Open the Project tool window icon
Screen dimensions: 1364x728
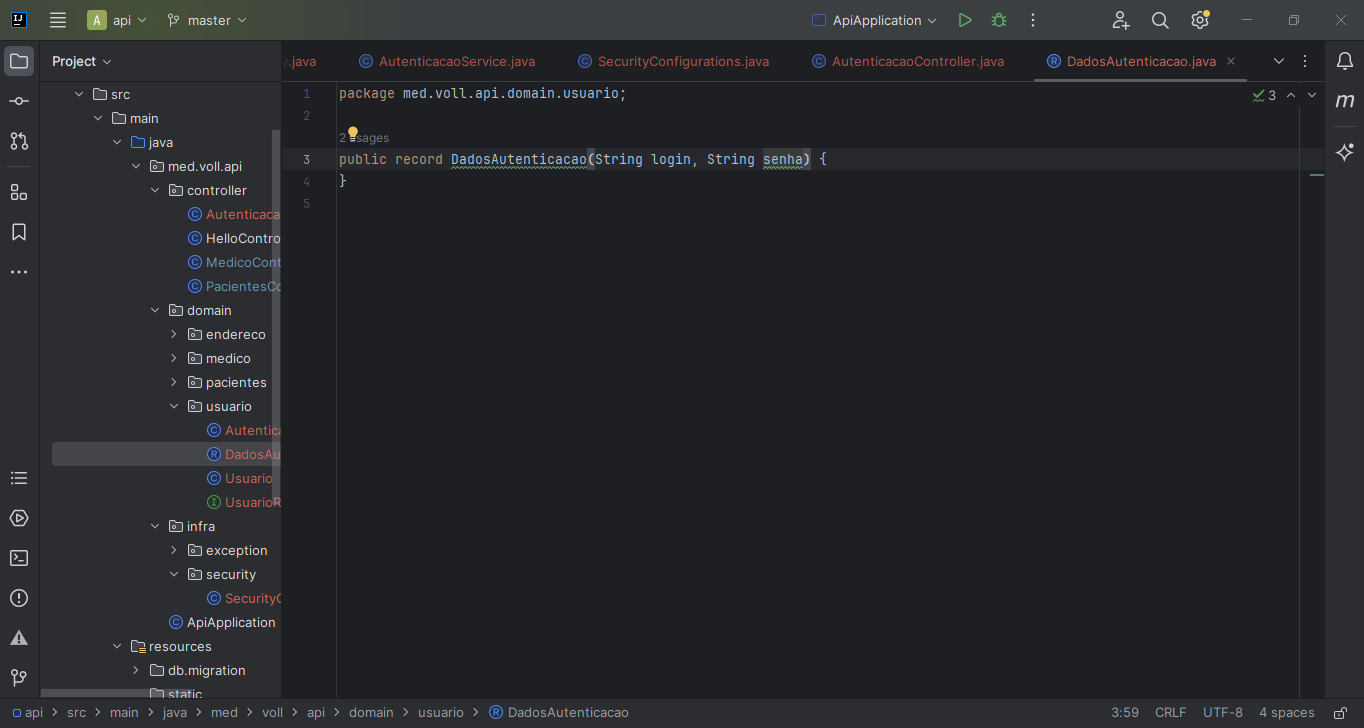(x=19, y=61)
